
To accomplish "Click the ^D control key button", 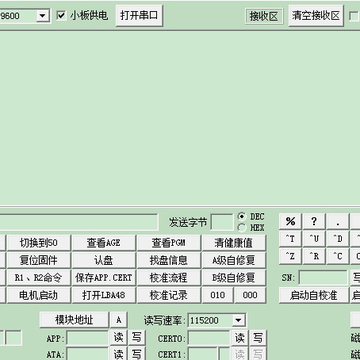I will 338,239.
